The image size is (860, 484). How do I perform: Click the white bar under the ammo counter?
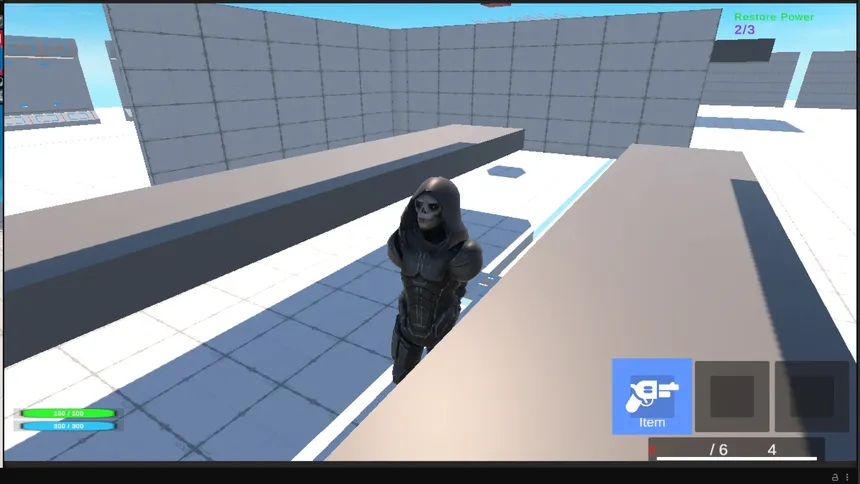click(x=735, y=460)
